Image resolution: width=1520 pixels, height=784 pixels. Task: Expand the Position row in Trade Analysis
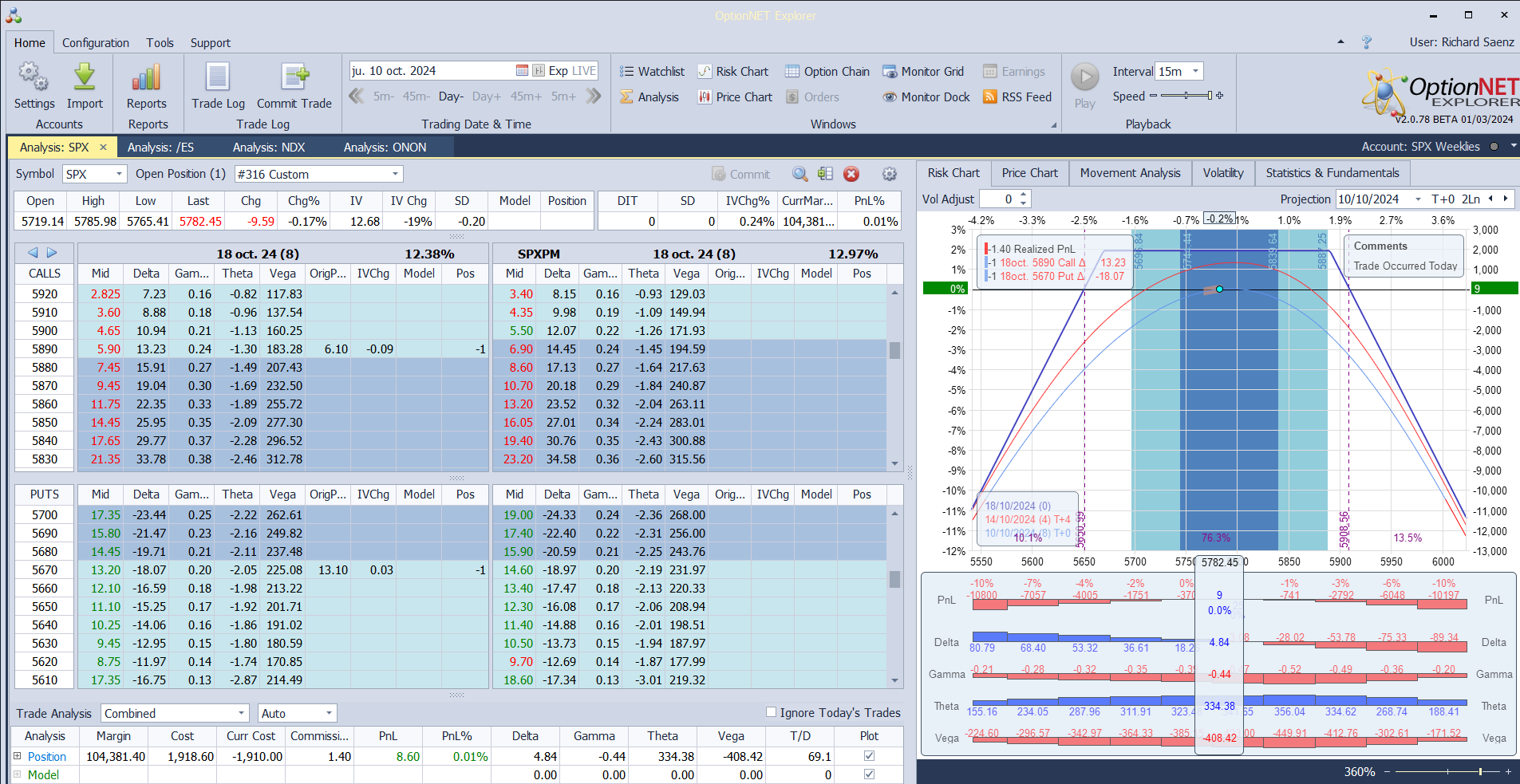[17, 756]
